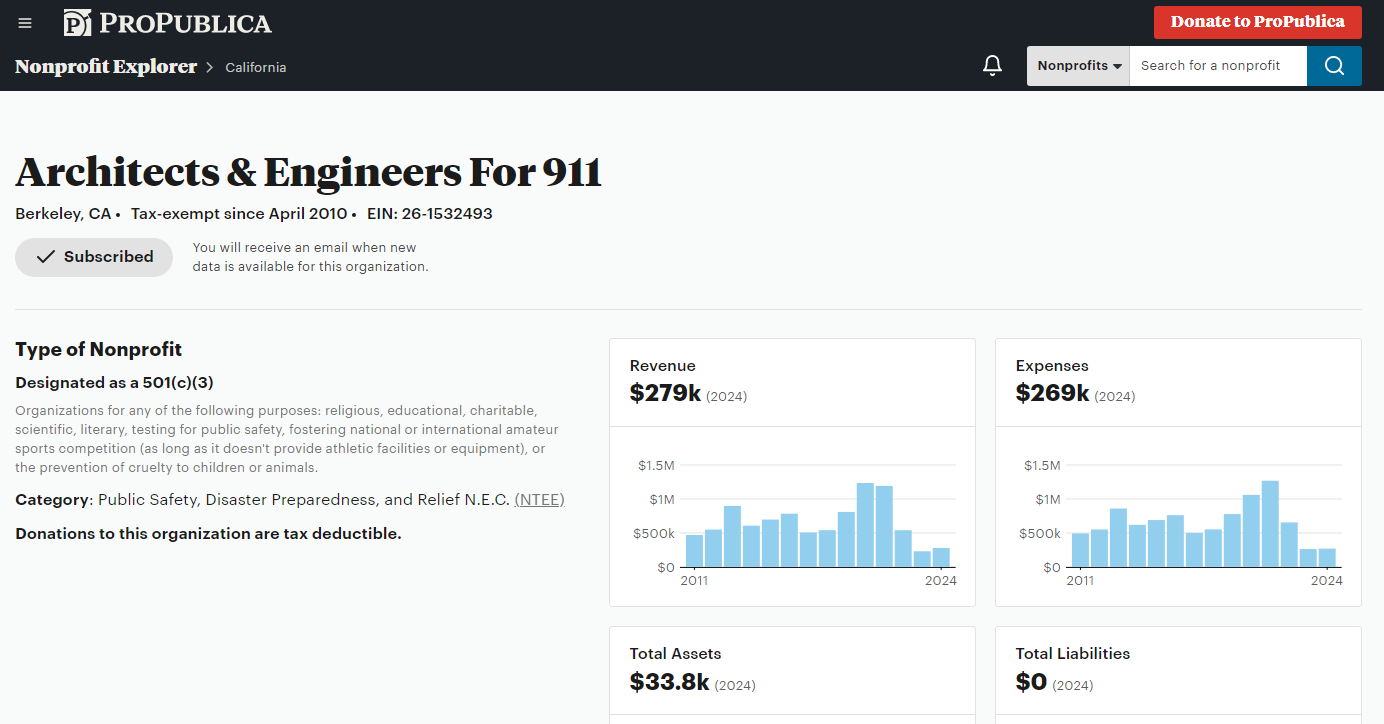Click the 2011 label on Revenue chart
This screenshot has width=1384, height=724.
tap(694, 580)
